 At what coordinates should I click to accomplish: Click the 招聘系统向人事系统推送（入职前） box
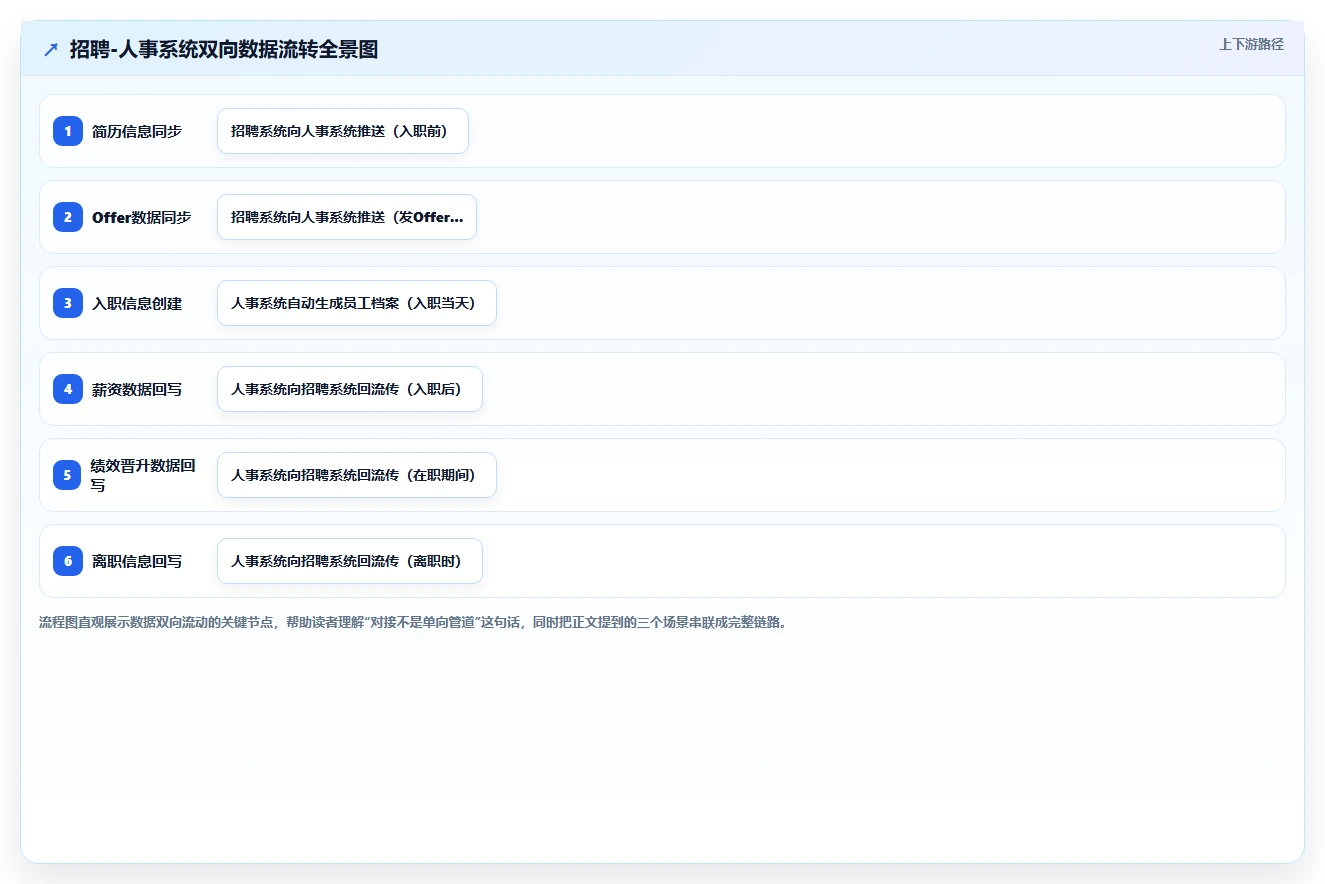(x=343, y=131)
